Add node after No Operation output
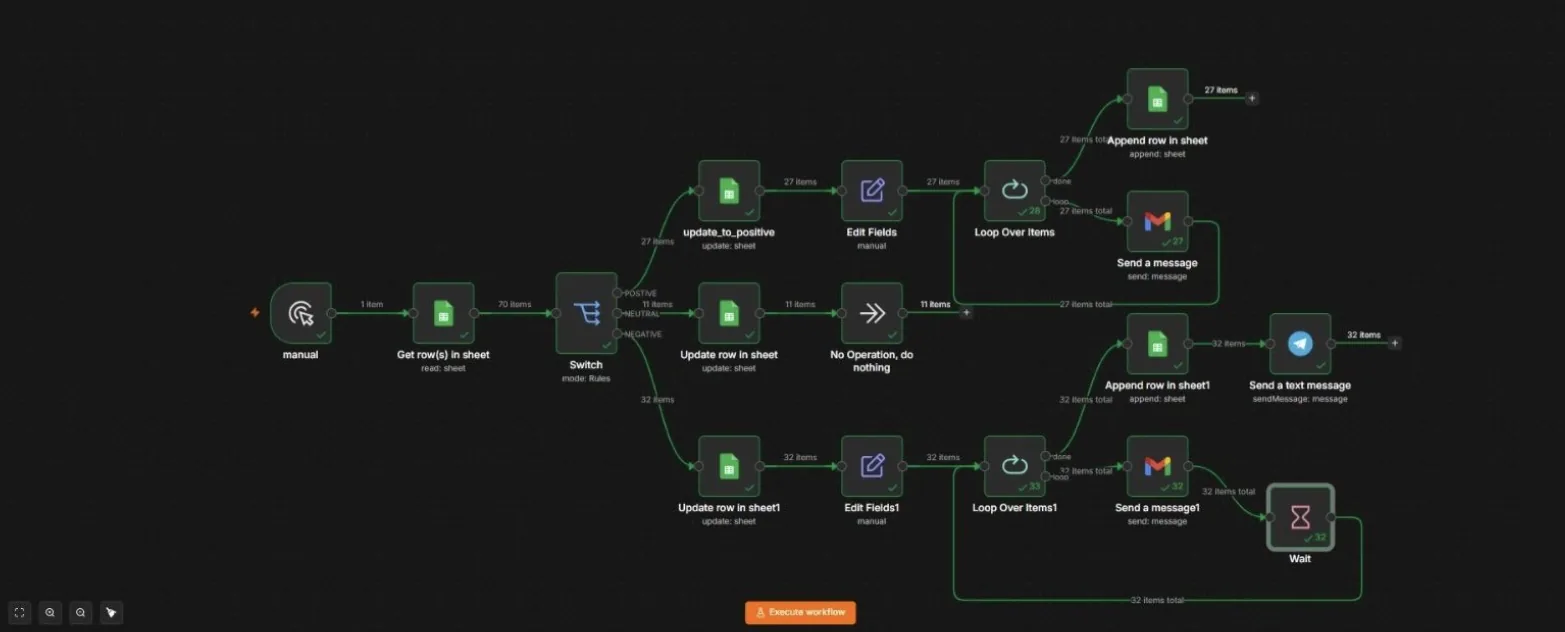This screenshot has width=1565, height=632. (x=966, y=312)
